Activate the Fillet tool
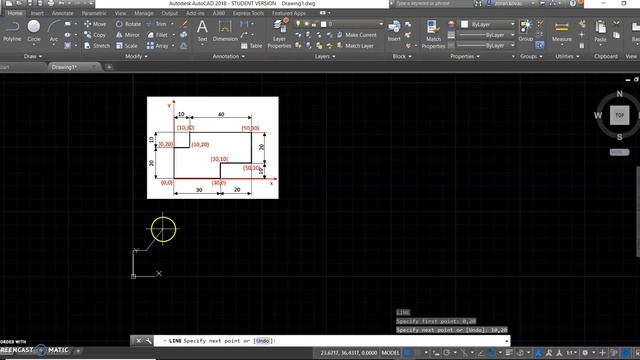Screen dimensions: 640x360 pos(158,35)
